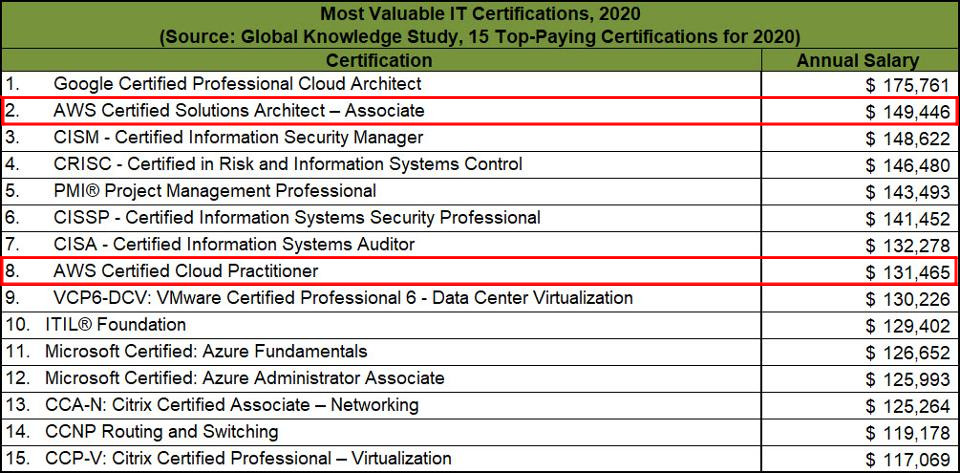Click salary value $ 119,178
The image size is (960, 473).
pyautogui.click(x=907, y=433)
